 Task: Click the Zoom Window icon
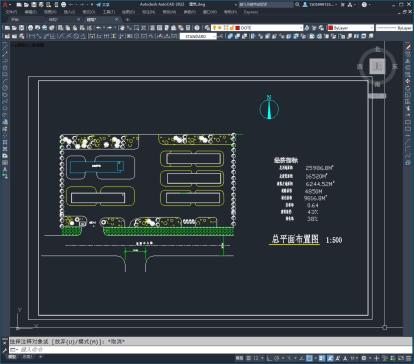click(137, 28)
